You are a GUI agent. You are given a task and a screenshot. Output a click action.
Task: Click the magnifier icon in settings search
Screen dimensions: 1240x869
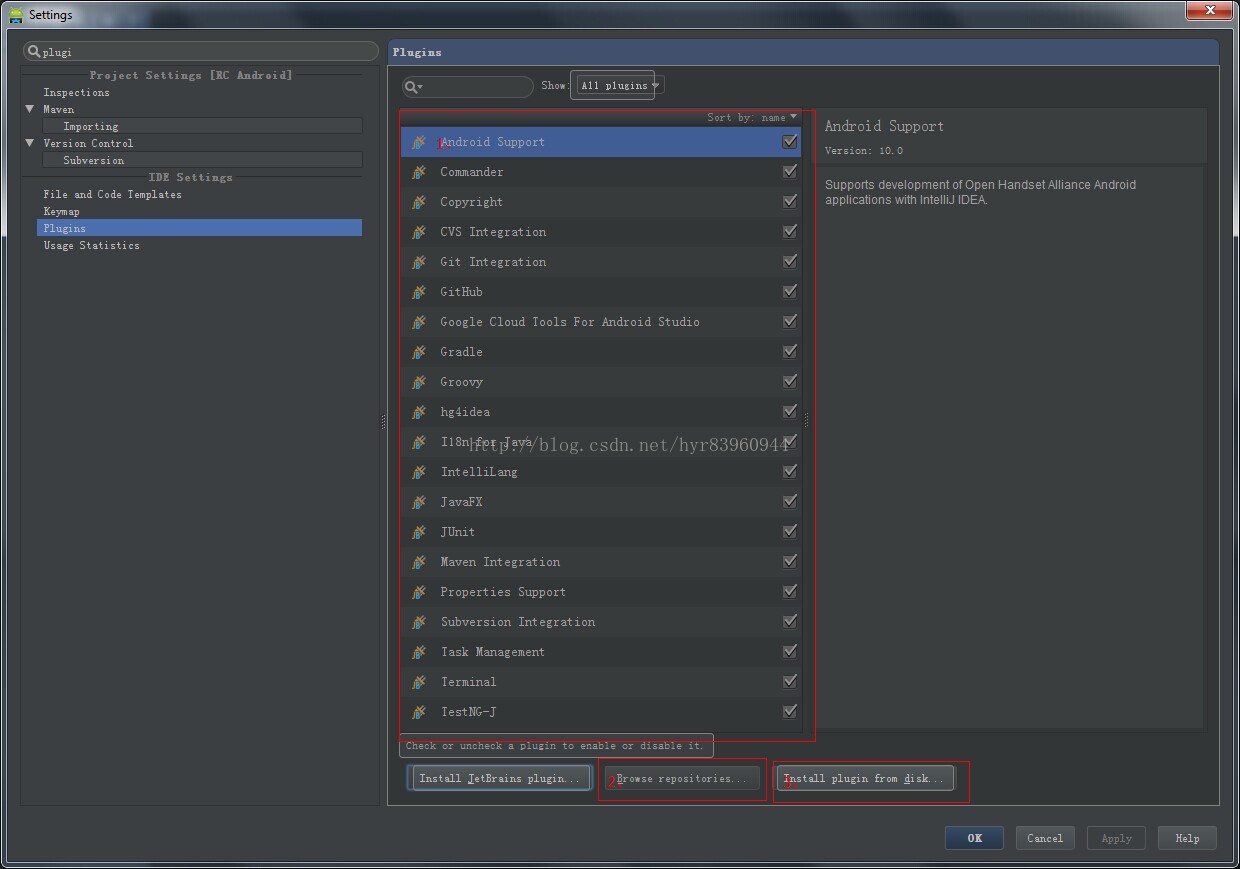tap(34, 51)
